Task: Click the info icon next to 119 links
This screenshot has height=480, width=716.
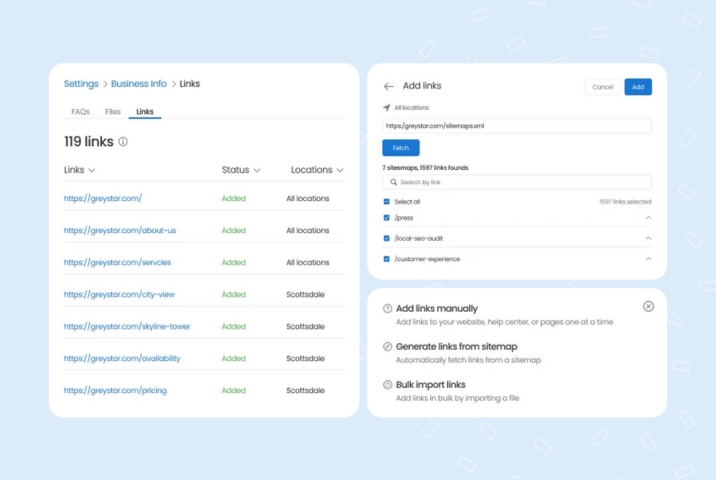Action: pos(123,142)
